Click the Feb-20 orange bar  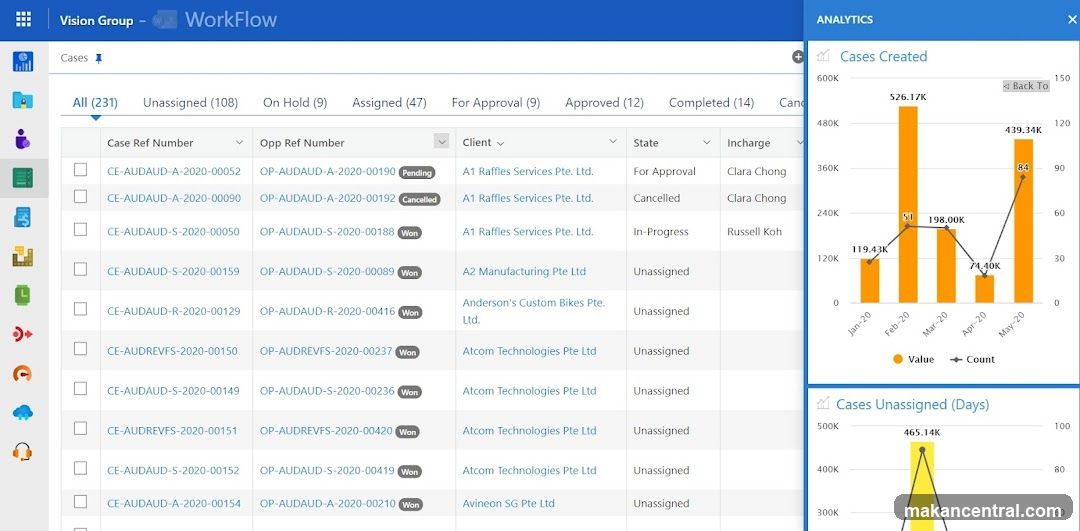(908, 205)
